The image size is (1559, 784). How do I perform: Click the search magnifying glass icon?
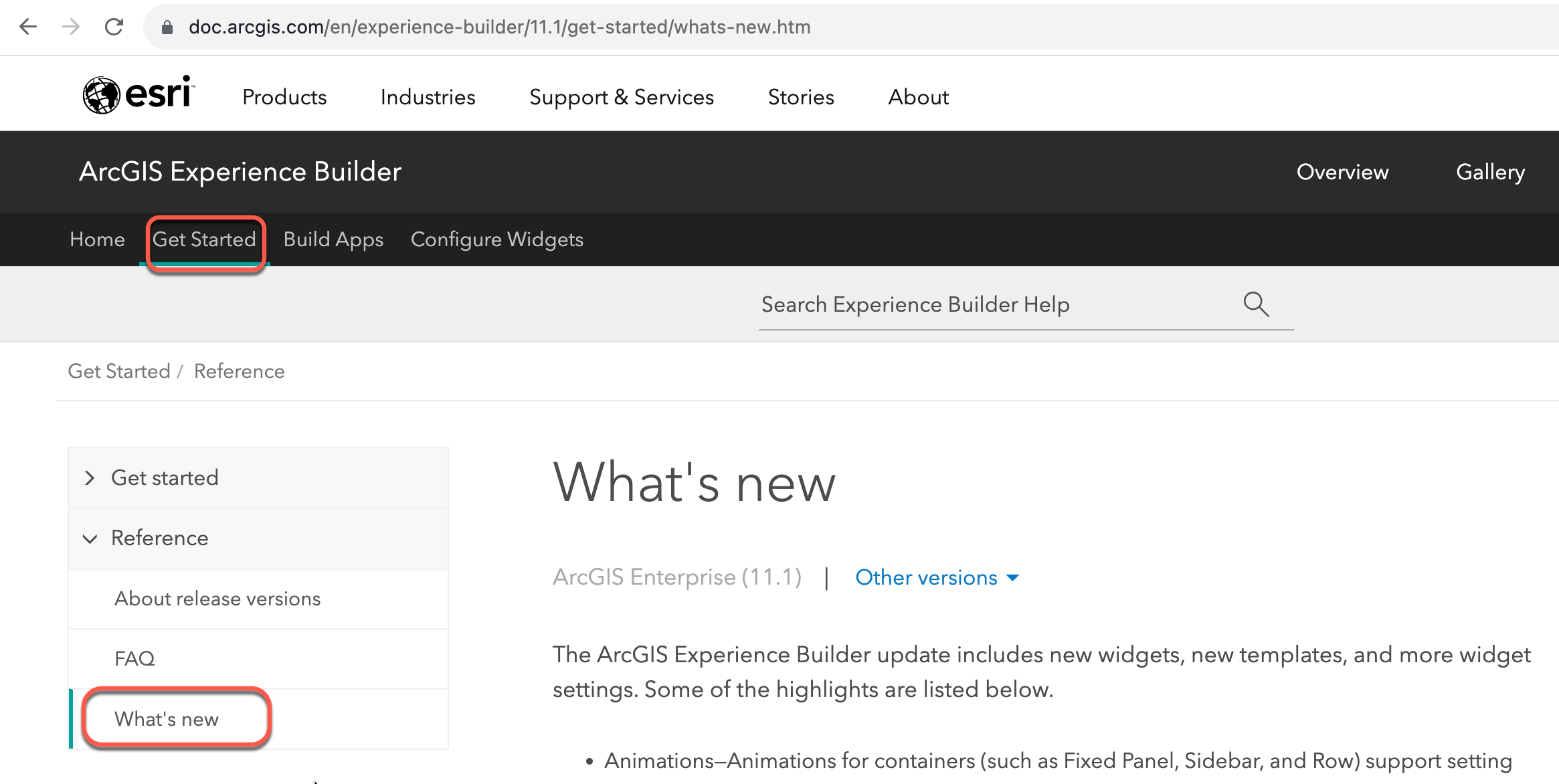pyautogui.click(x=1257, y=304)
